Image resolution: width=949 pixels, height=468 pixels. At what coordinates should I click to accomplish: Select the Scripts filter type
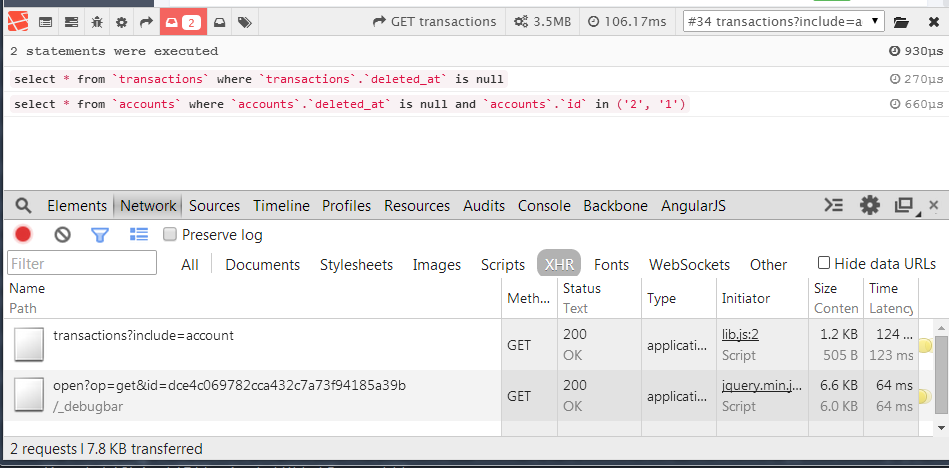point(502,264)
